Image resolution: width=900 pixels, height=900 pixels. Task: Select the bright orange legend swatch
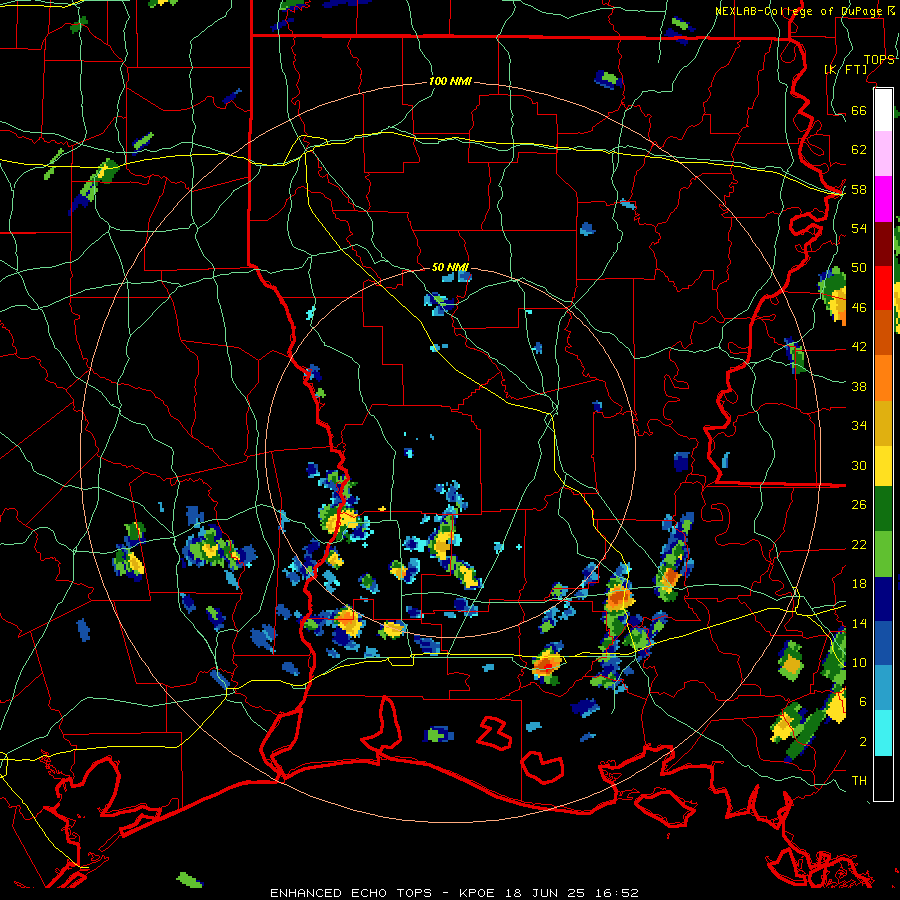883,377
